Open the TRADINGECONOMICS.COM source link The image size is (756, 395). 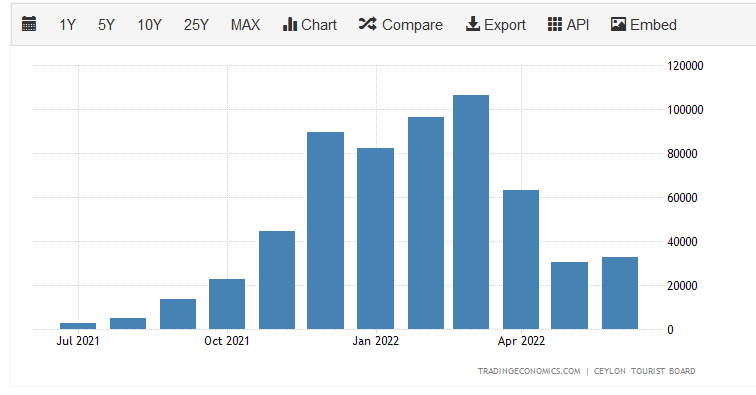coord(529,371)
